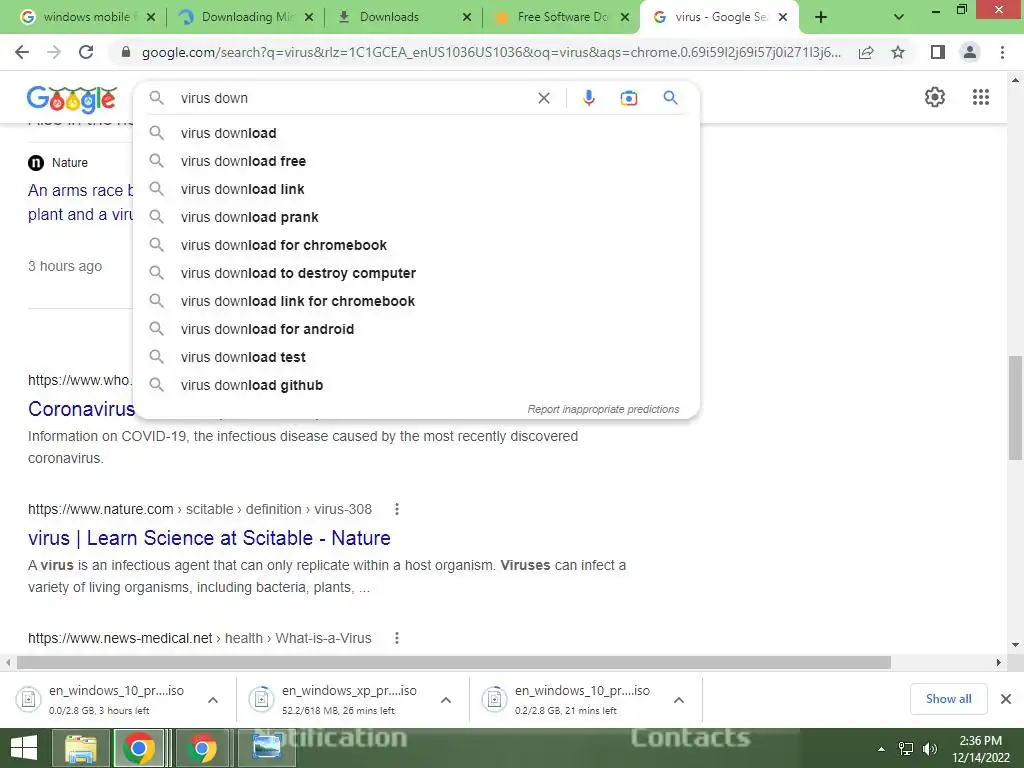The image size is (1024, 768).
Task: Select the 'virus download test' suggestion
Action: click(x=416, y=358)
